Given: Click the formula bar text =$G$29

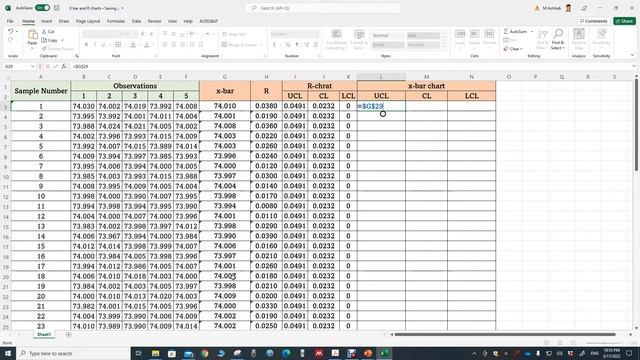Looking at the screenshot, I should (x=81, y=66).
